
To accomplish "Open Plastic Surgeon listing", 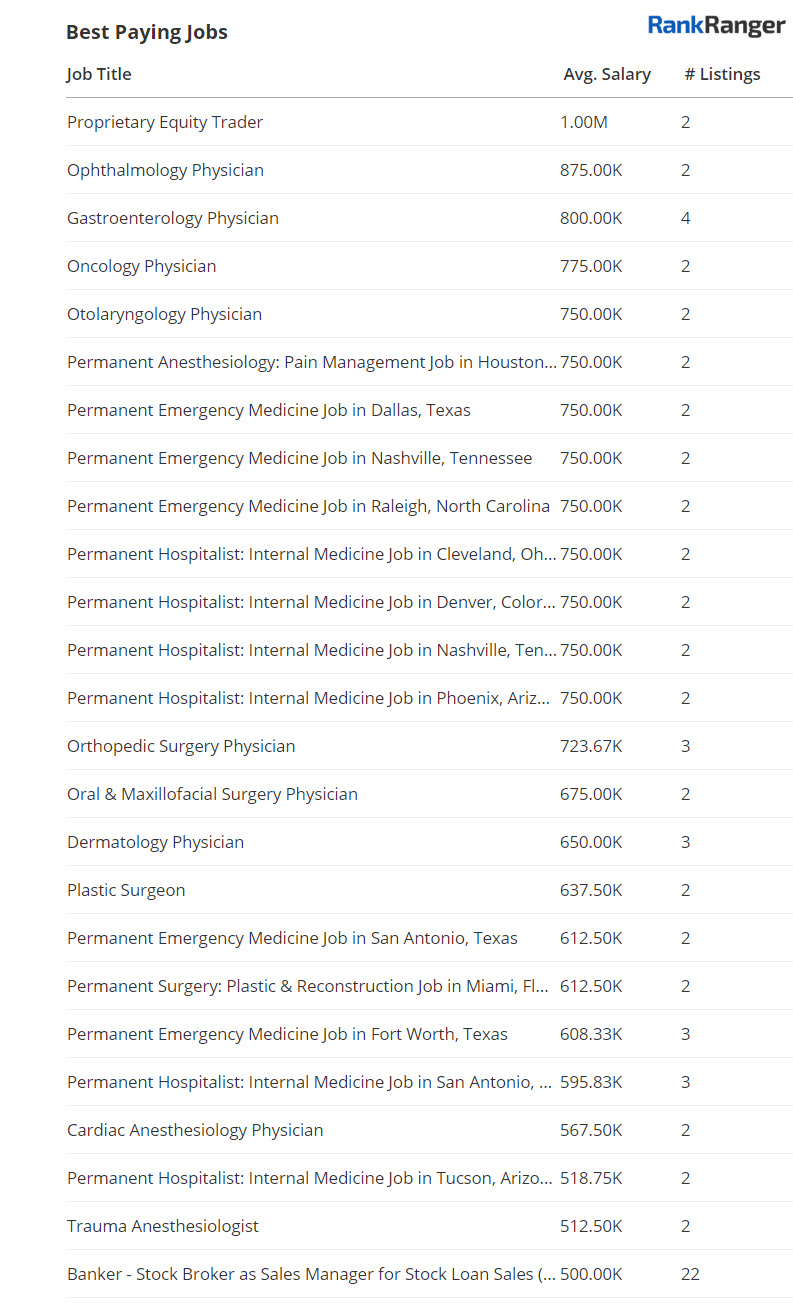I will [126, 890].
